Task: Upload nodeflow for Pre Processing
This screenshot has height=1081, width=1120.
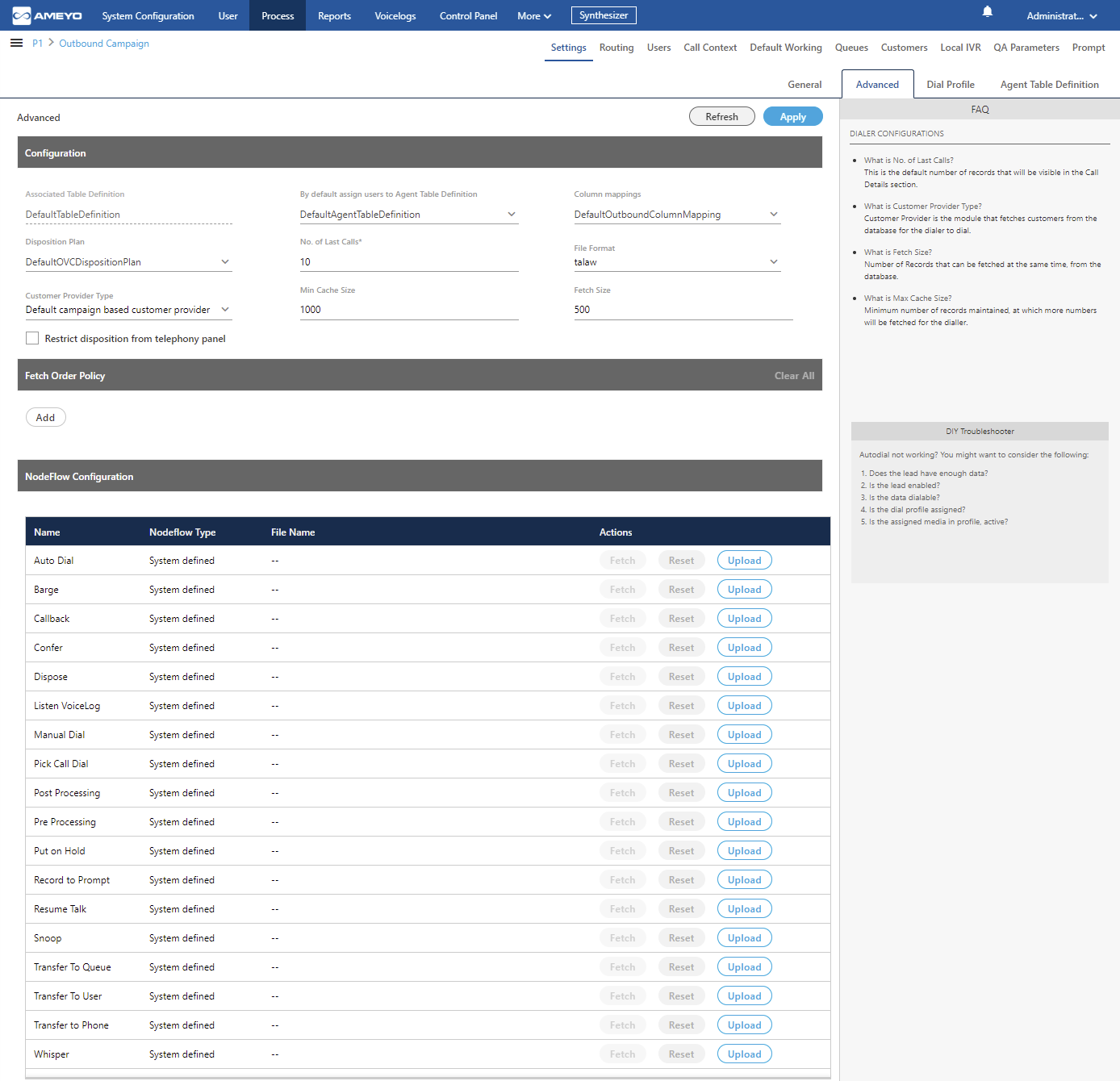Action: [x=744, y=822]
